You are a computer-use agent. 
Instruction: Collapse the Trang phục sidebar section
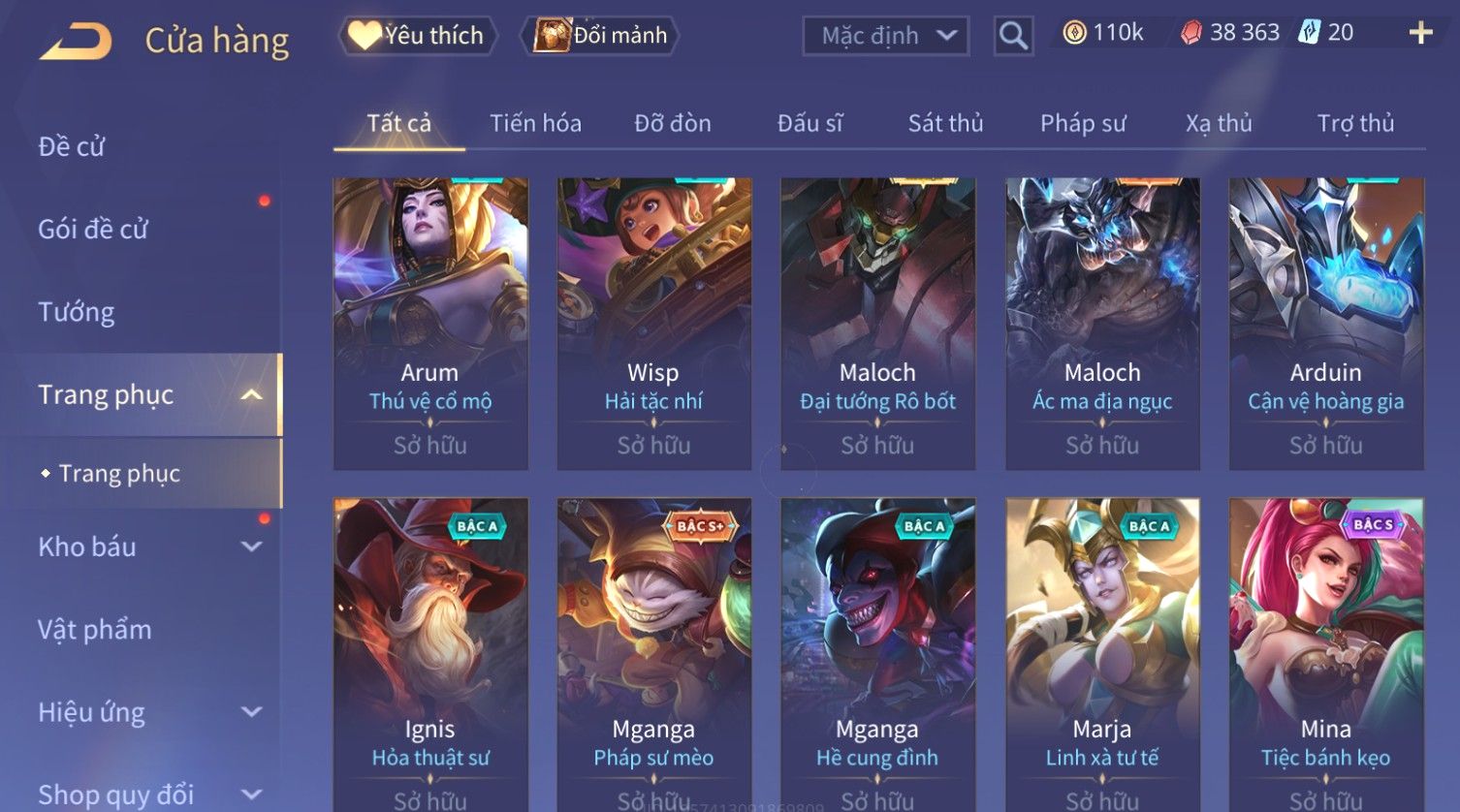pyautogui.click(x=251, y=394)
